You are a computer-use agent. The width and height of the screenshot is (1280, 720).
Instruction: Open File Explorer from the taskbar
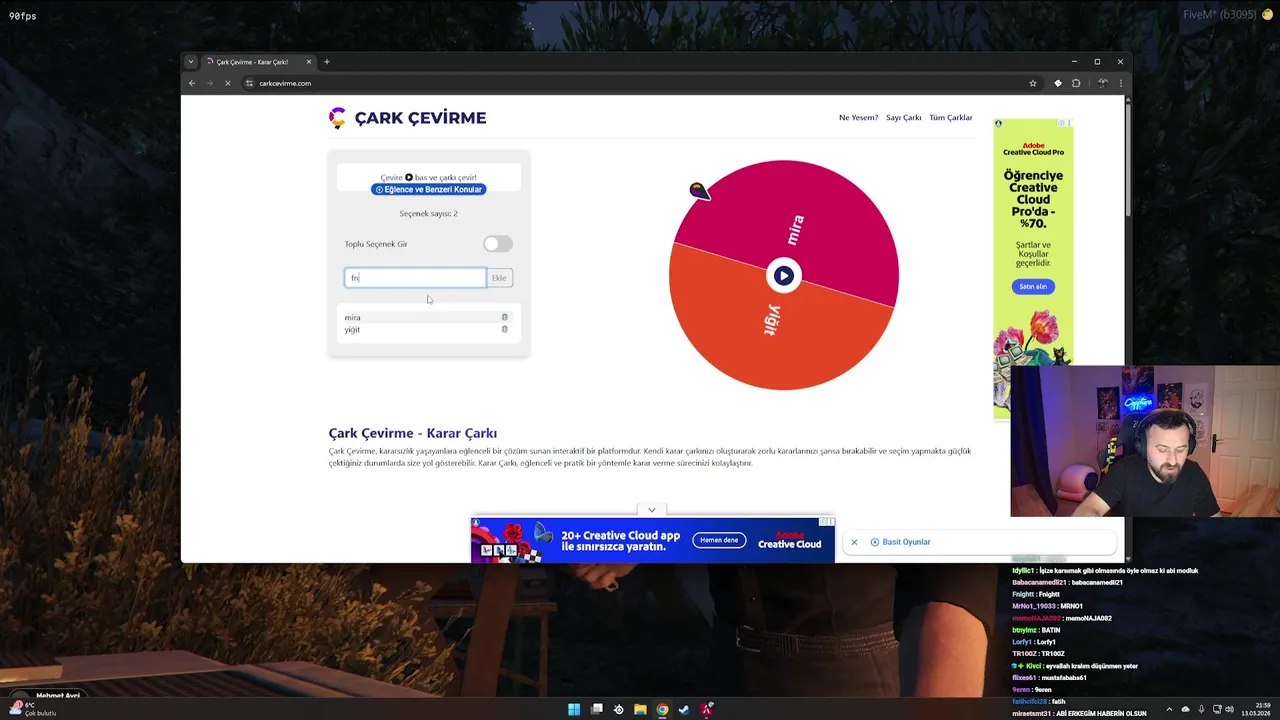coord(640,710)
